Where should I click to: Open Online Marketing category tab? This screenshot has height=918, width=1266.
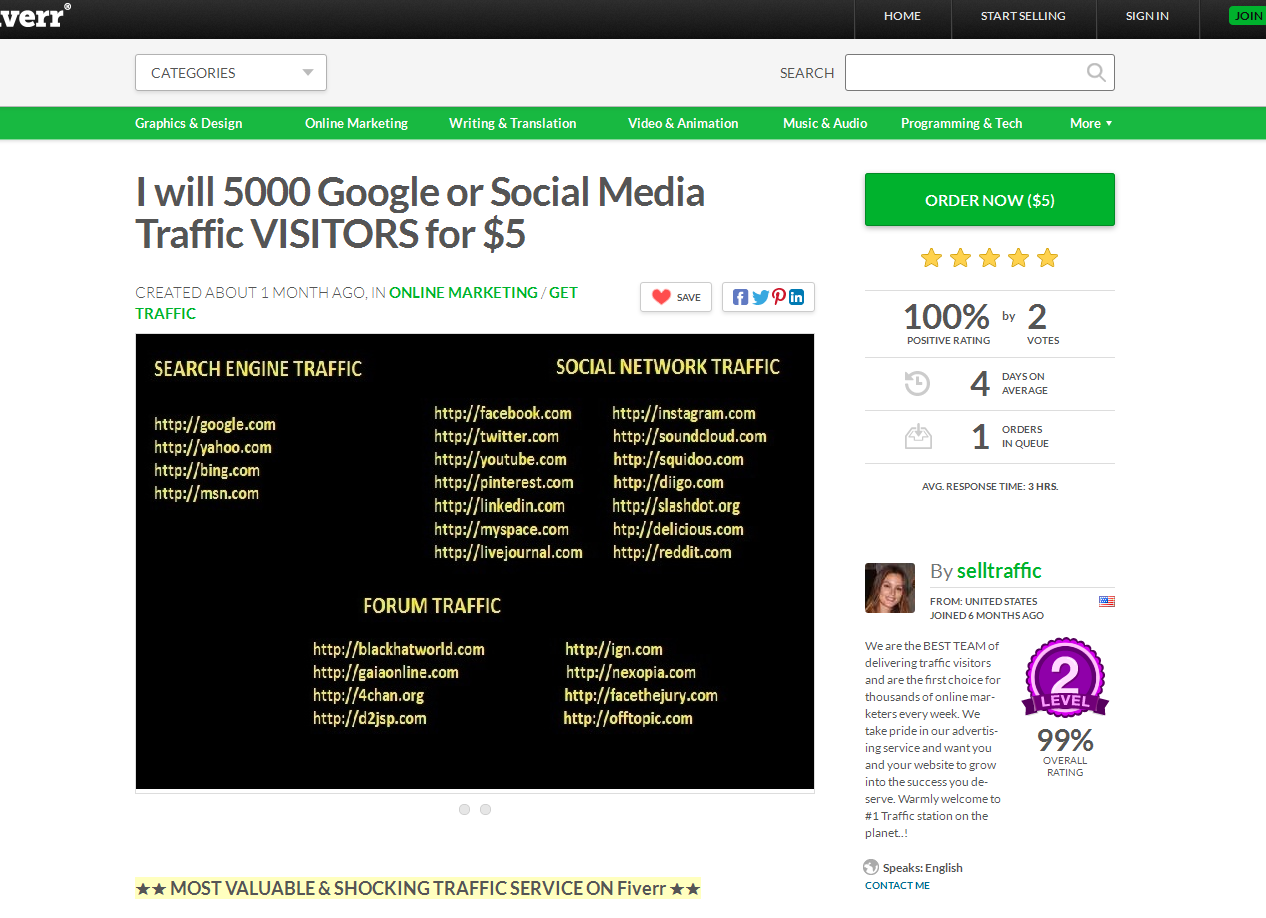[356, 123]
